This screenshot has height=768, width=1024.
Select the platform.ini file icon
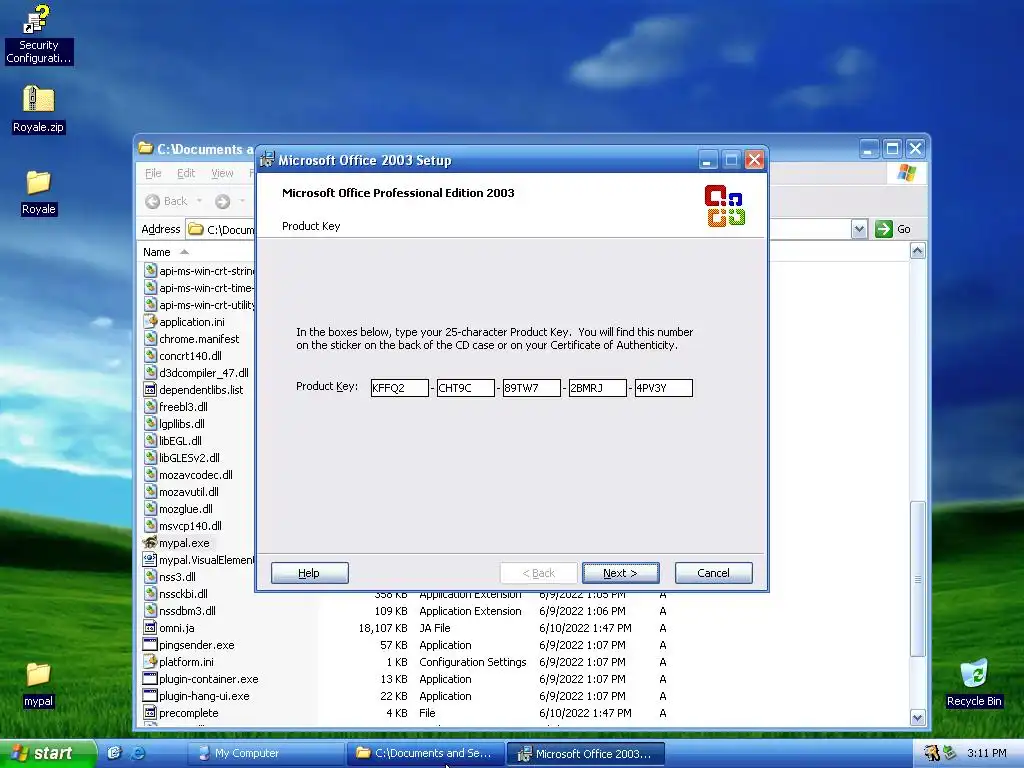(x=150, y=662)
